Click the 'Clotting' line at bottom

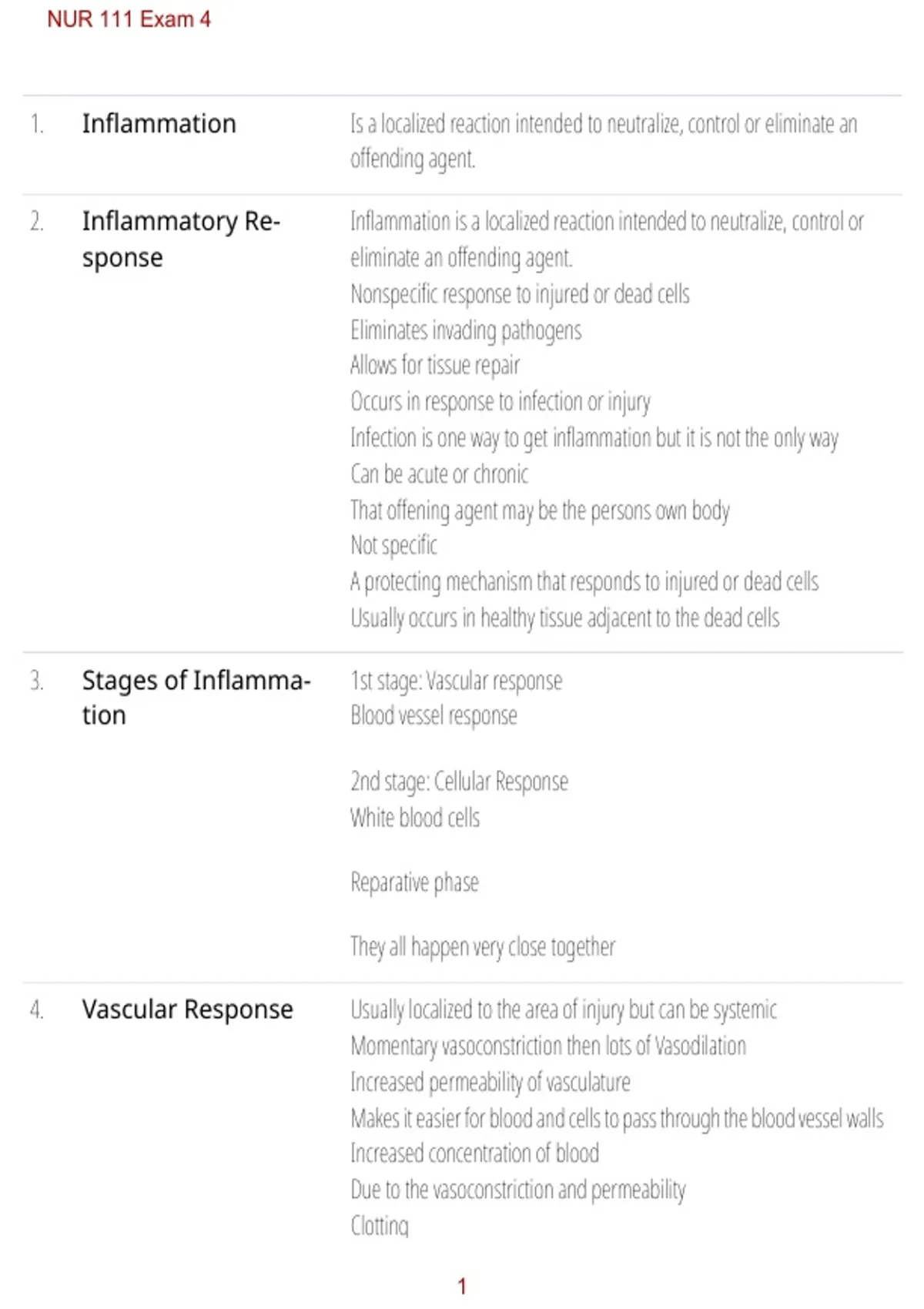pos(380,1226)
